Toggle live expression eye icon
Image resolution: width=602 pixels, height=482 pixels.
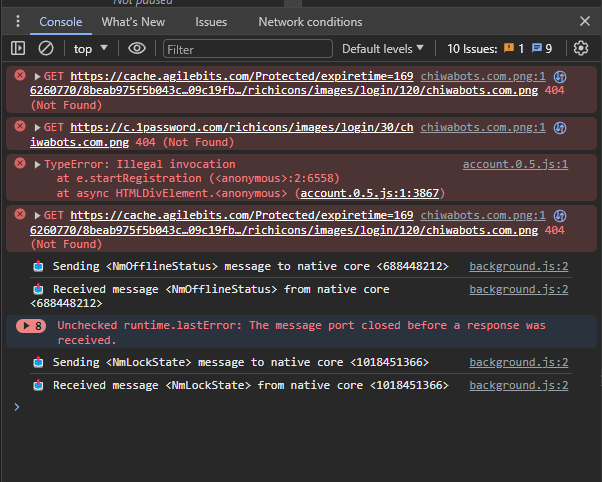[137, 48]
